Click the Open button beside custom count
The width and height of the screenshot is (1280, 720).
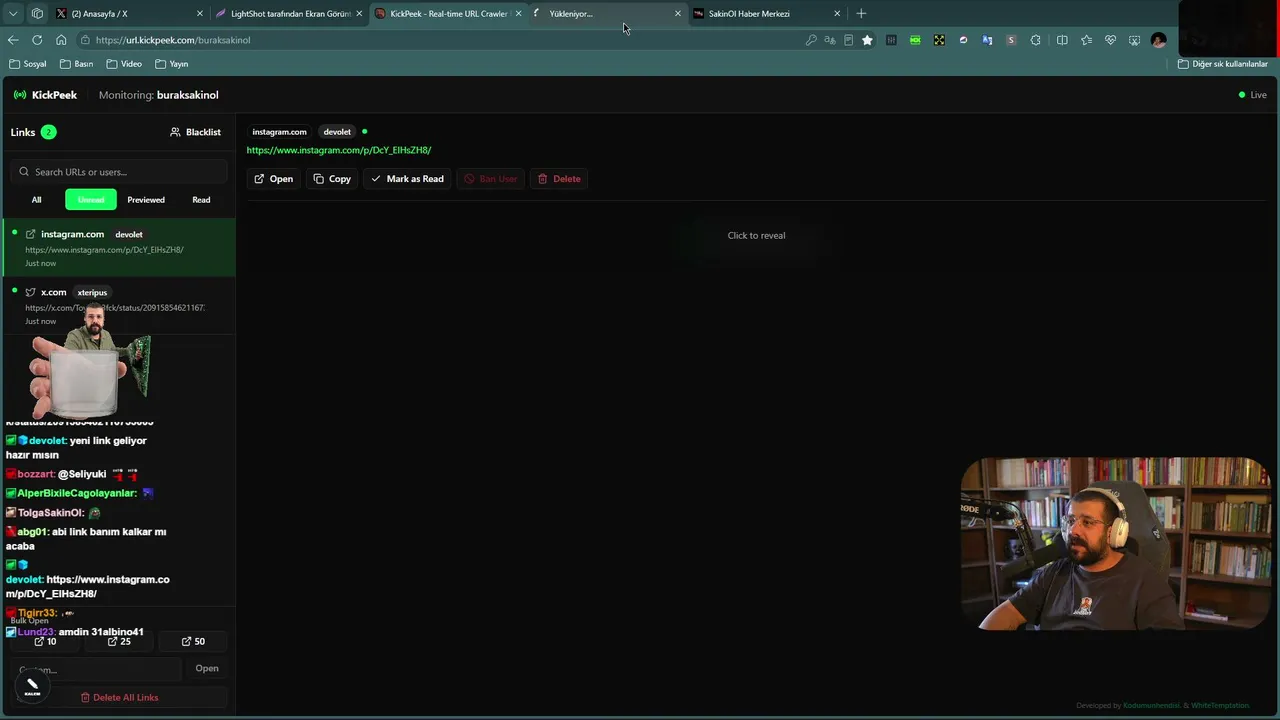tap(207, 668)
